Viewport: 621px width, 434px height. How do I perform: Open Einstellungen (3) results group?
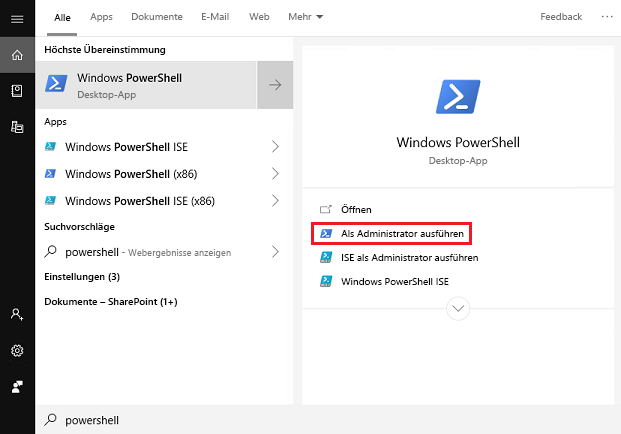[x=82, y=276]
